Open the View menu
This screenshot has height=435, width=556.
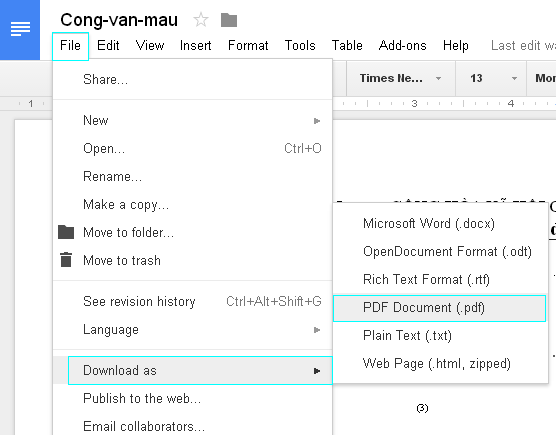150,46
